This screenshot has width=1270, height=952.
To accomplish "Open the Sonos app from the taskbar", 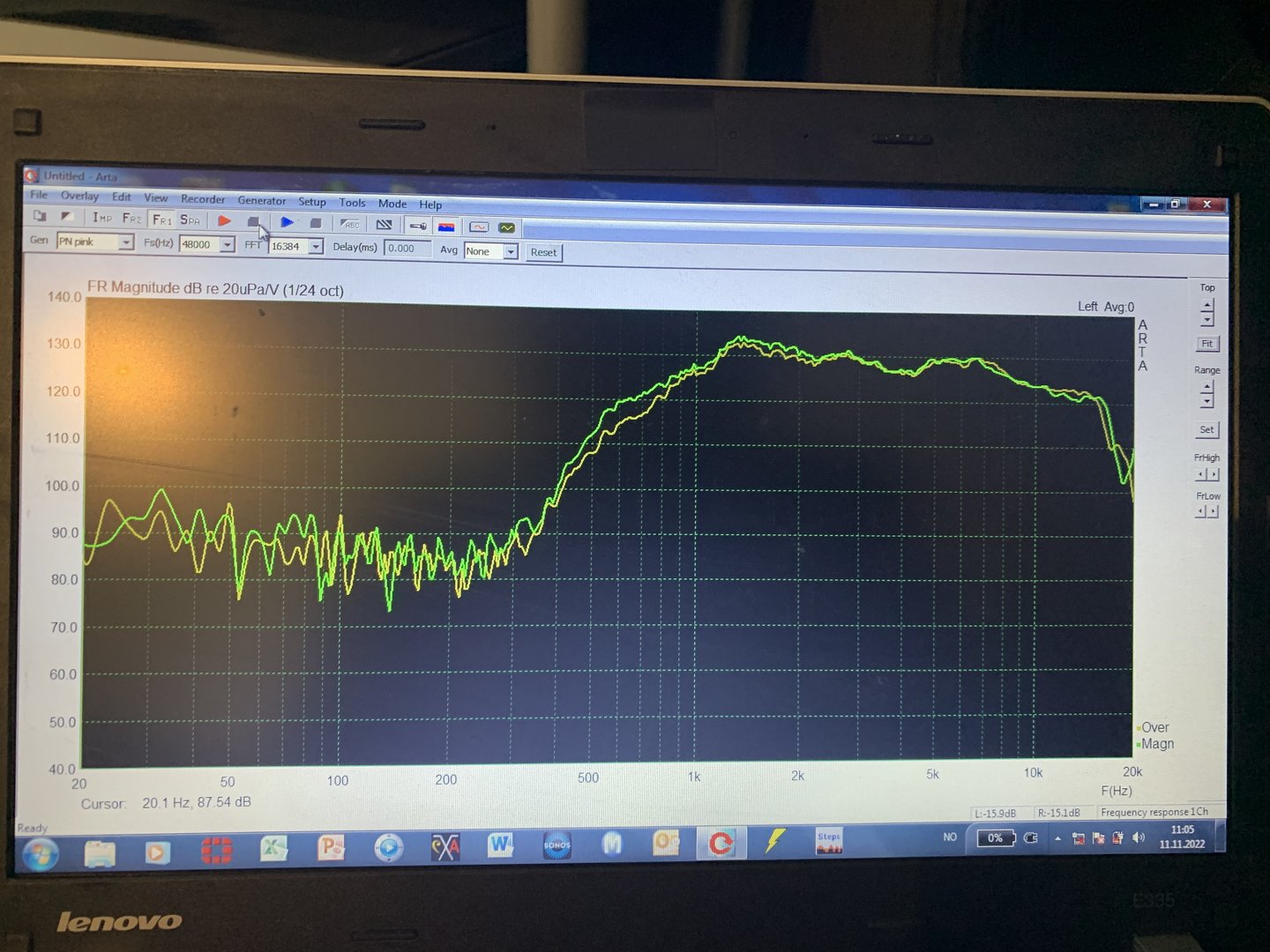I will coord(557,844).
